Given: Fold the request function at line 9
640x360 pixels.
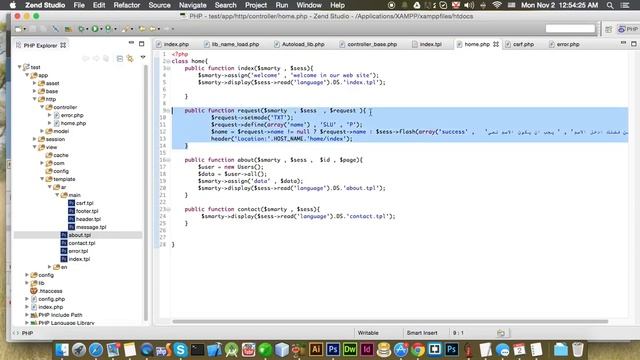Looking at the screenshot, I should pyautogui.click(x=168, y=111).
